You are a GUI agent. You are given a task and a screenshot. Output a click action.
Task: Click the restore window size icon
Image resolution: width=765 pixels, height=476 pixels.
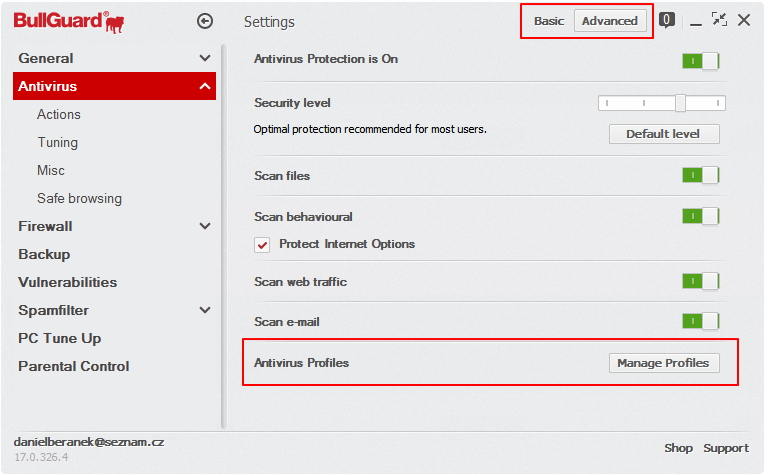[x=719, y=20]
